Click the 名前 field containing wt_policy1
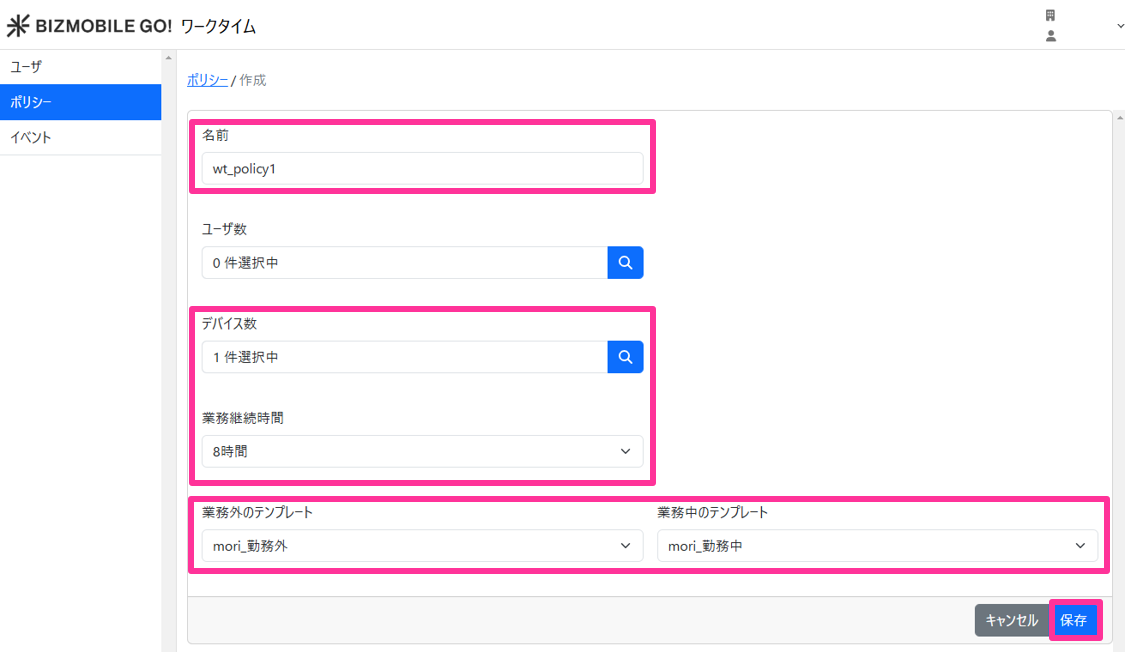Viewport: 1125px width, 652px height. (x=422, y=169)
